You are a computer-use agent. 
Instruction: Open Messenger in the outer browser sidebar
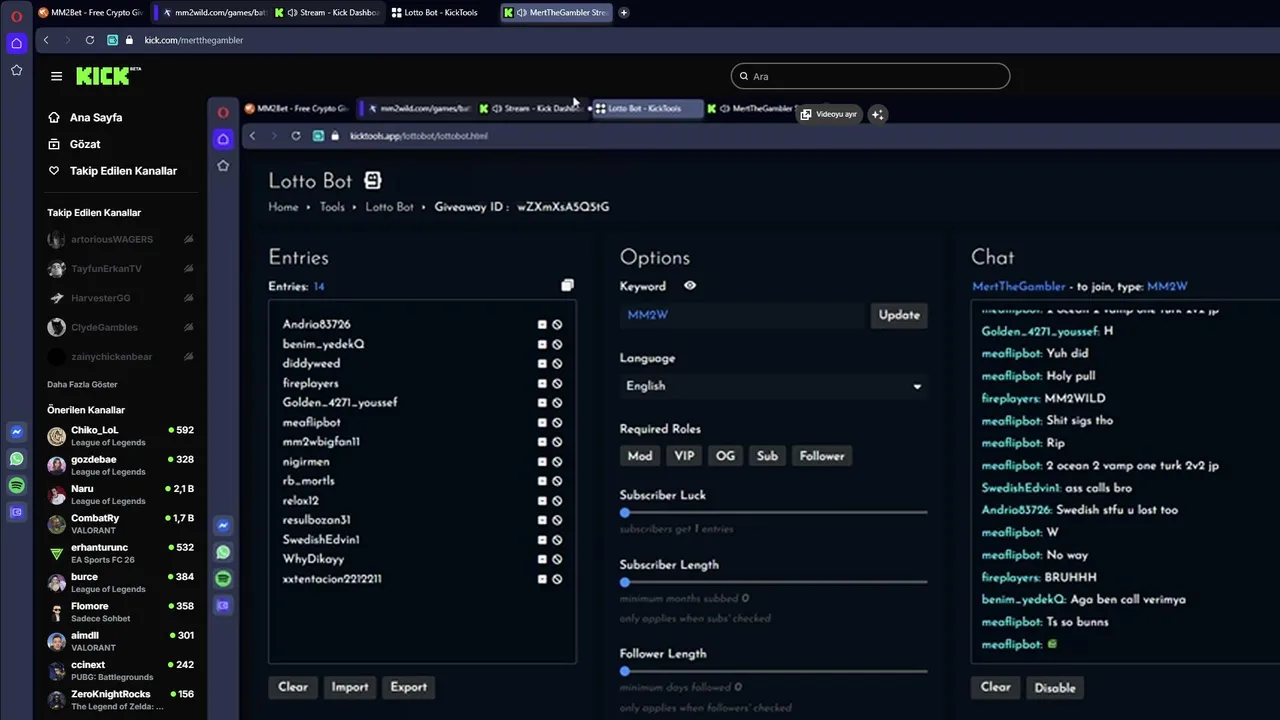(x=16, y=432)
